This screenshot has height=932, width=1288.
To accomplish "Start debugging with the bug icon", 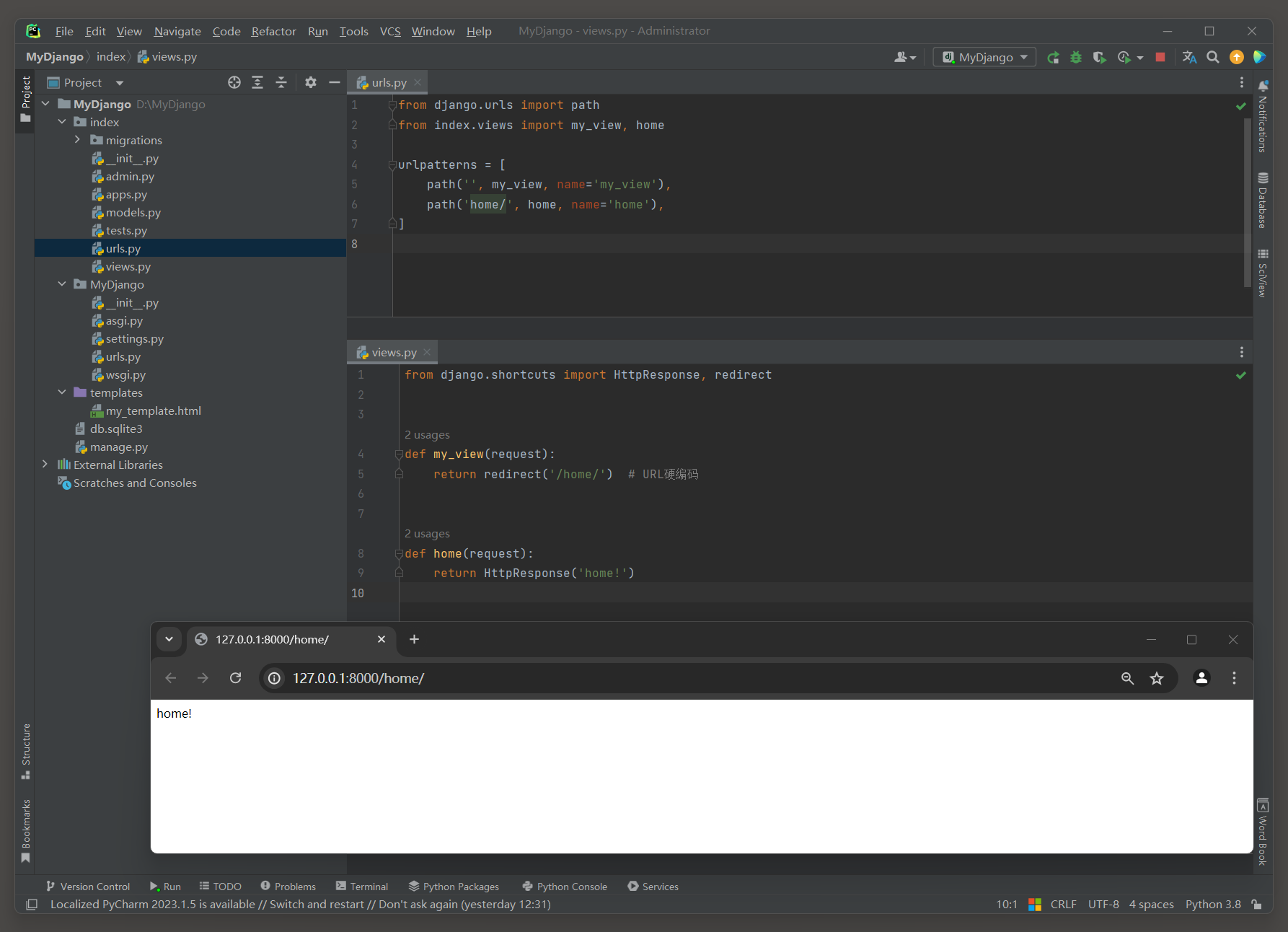I will [1076, 57].
